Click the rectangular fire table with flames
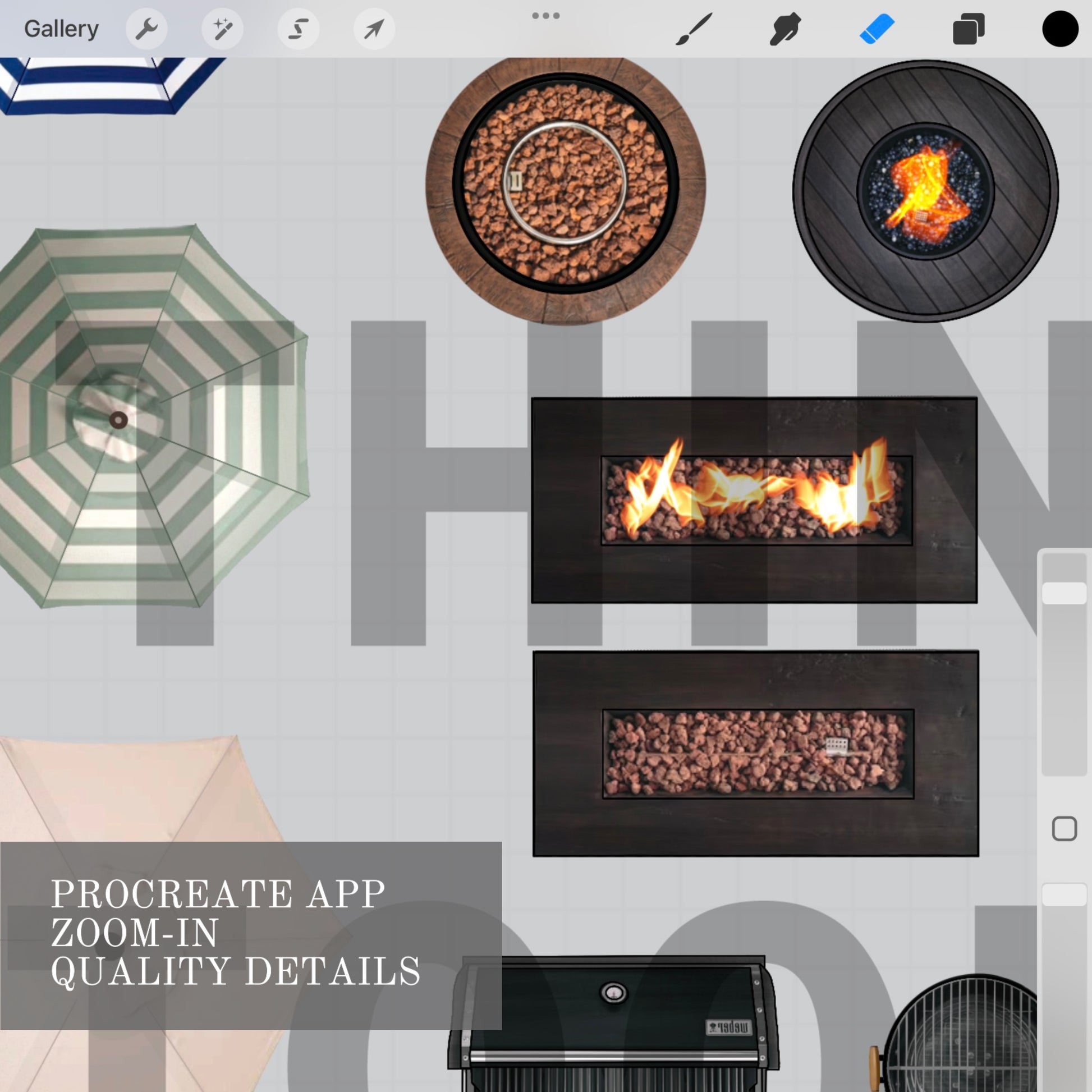 click(755, 500)
